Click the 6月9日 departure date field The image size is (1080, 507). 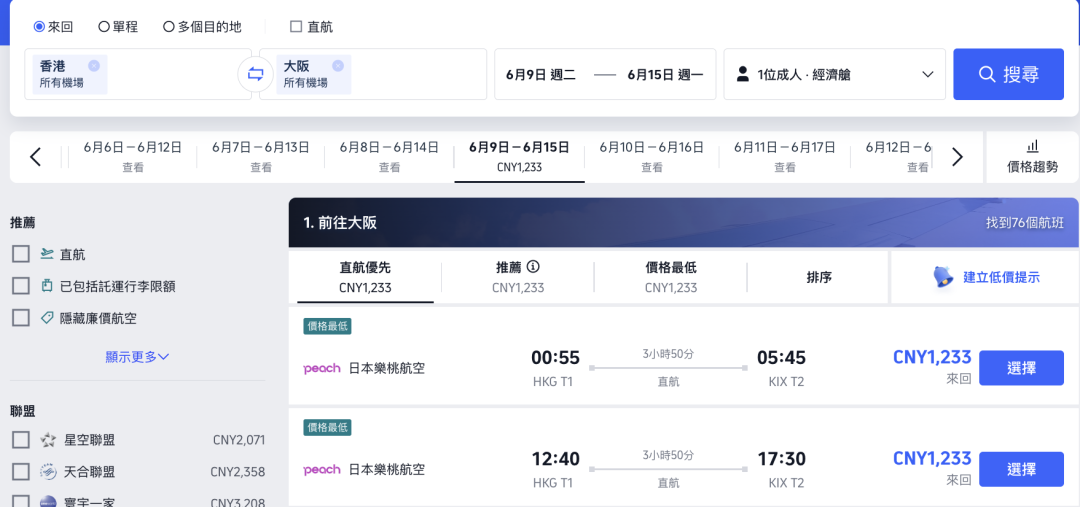(x=541, y=74)
